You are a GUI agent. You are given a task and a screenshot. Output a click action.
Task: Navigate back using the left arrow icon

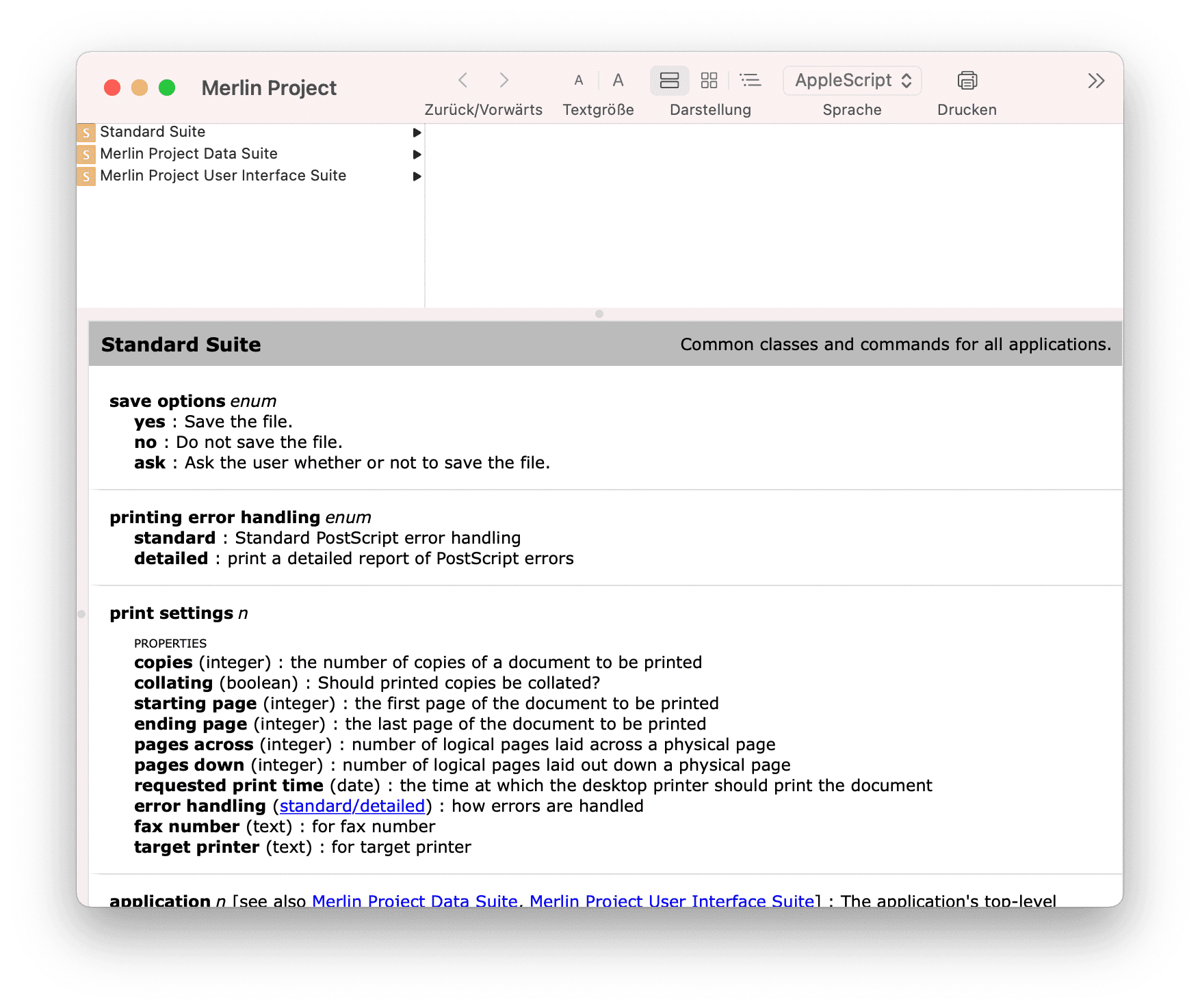point(463,80)
